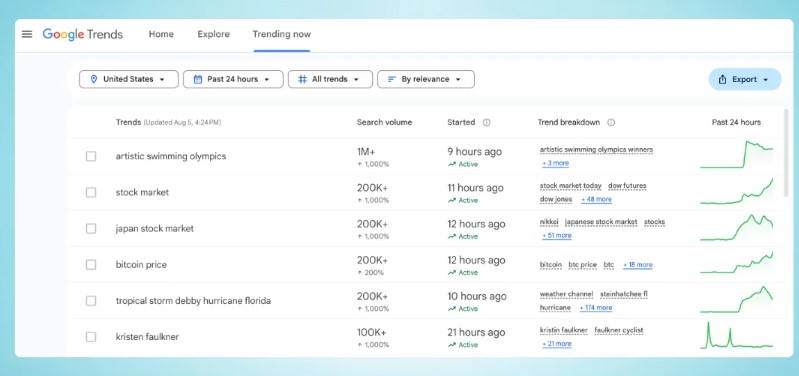Click the 'hurricane' related query

(555, 308)
